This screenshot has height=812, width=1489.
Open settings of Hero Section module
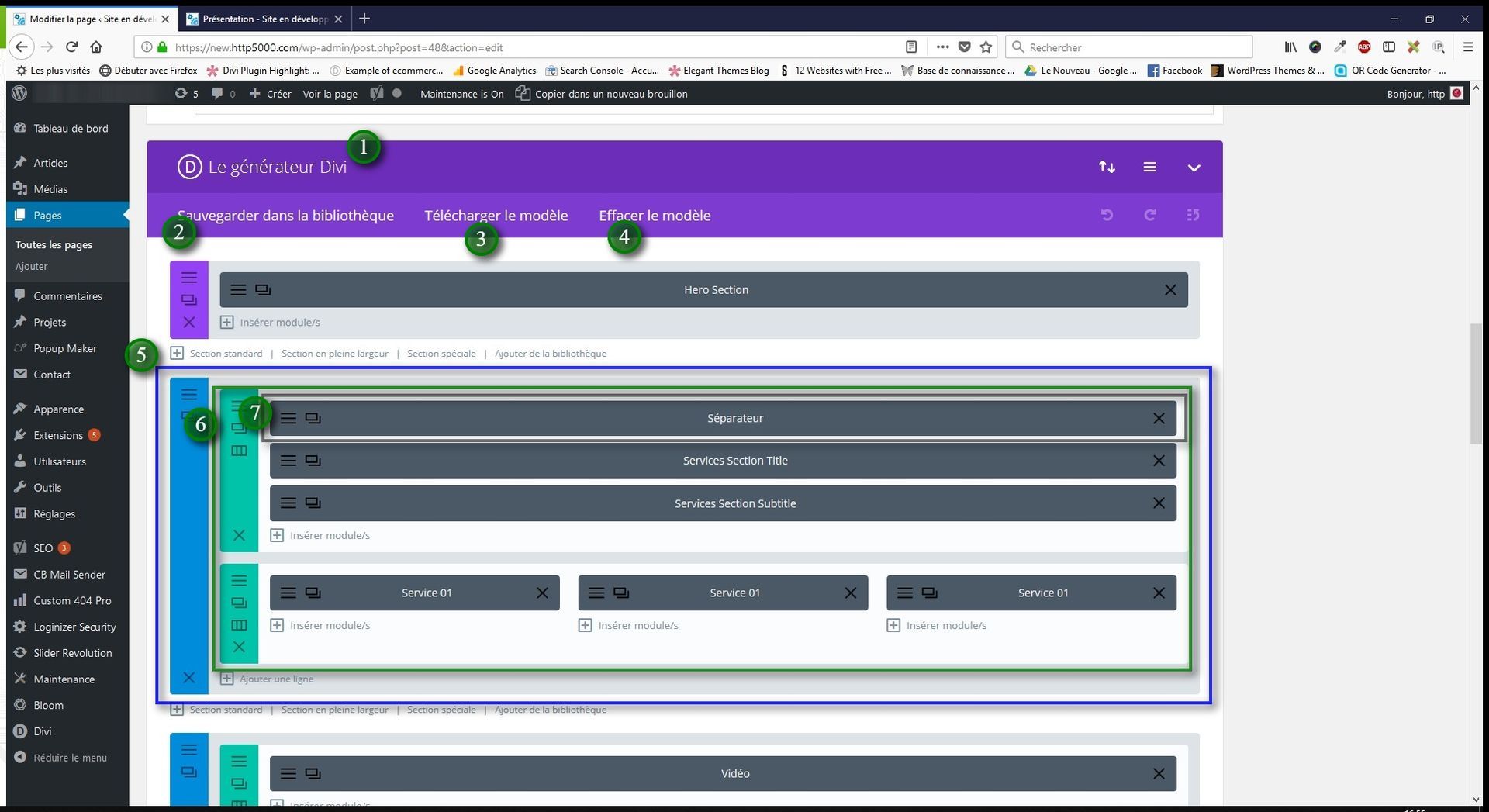click(238, 290)
